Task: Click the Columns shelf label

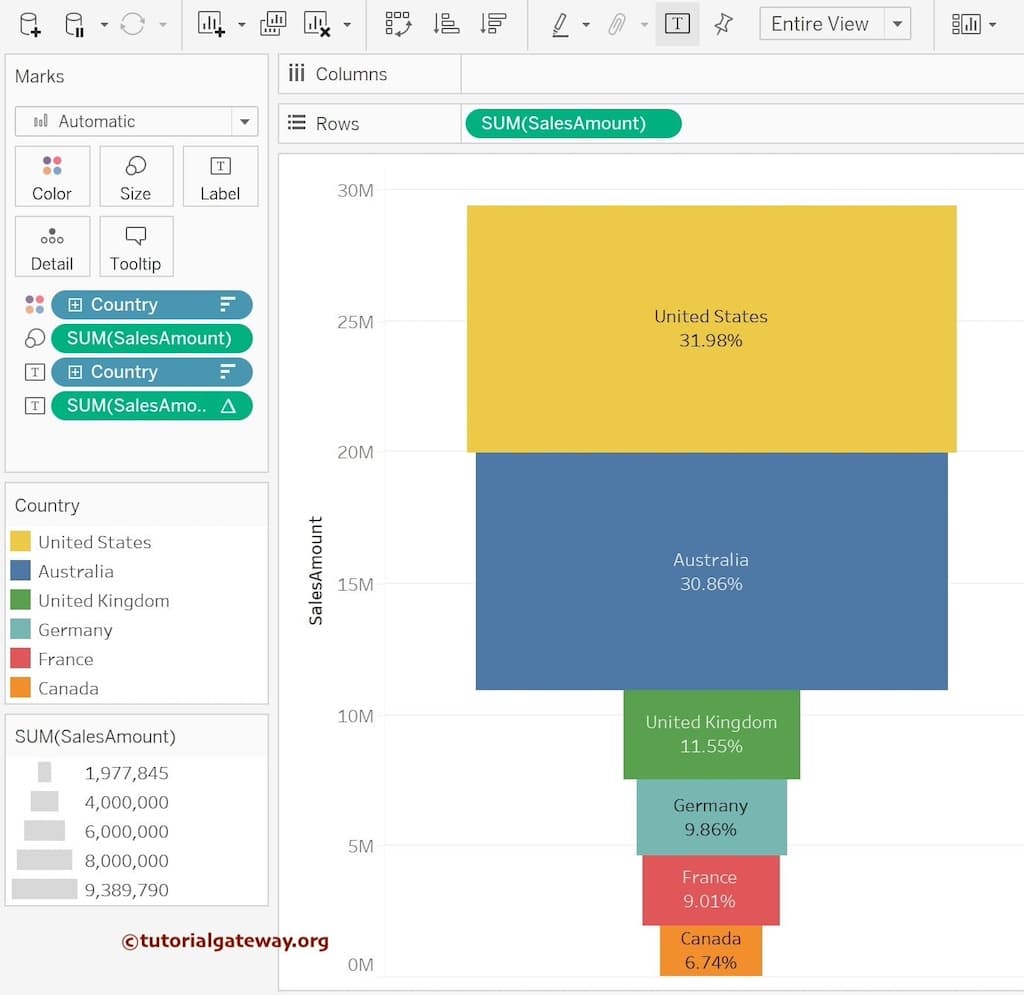Action: pyautogui.click(x=350, y=74)
